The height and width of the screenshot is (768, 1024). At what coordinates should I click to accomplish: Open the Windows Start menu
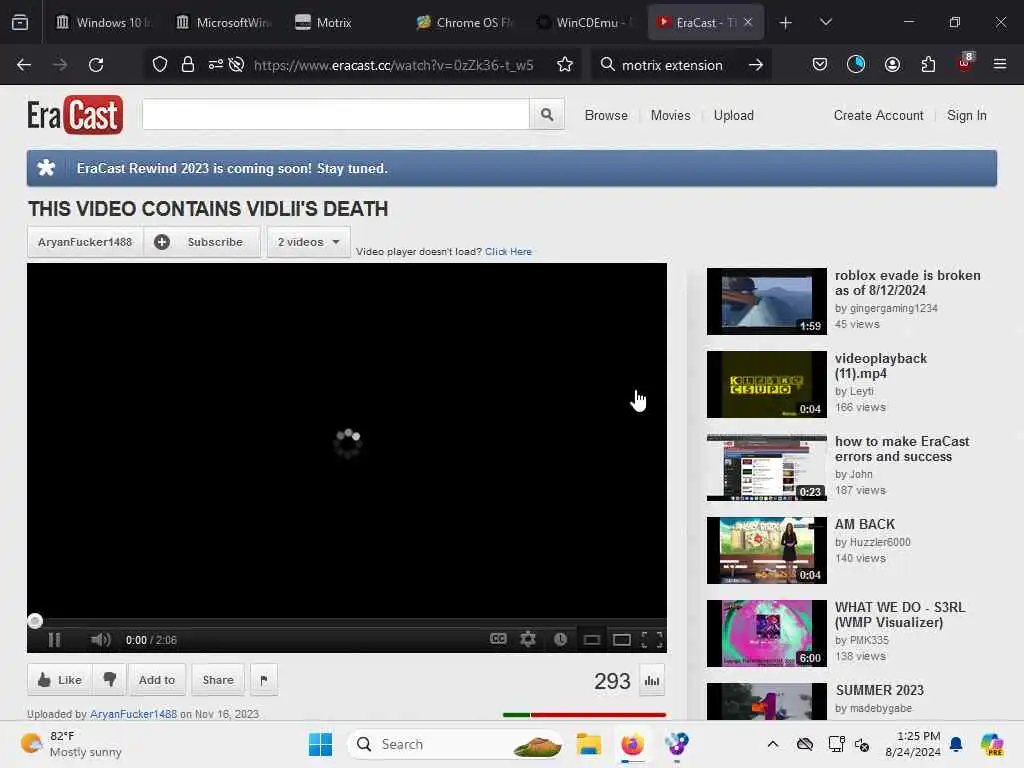[x=320, y=744]
